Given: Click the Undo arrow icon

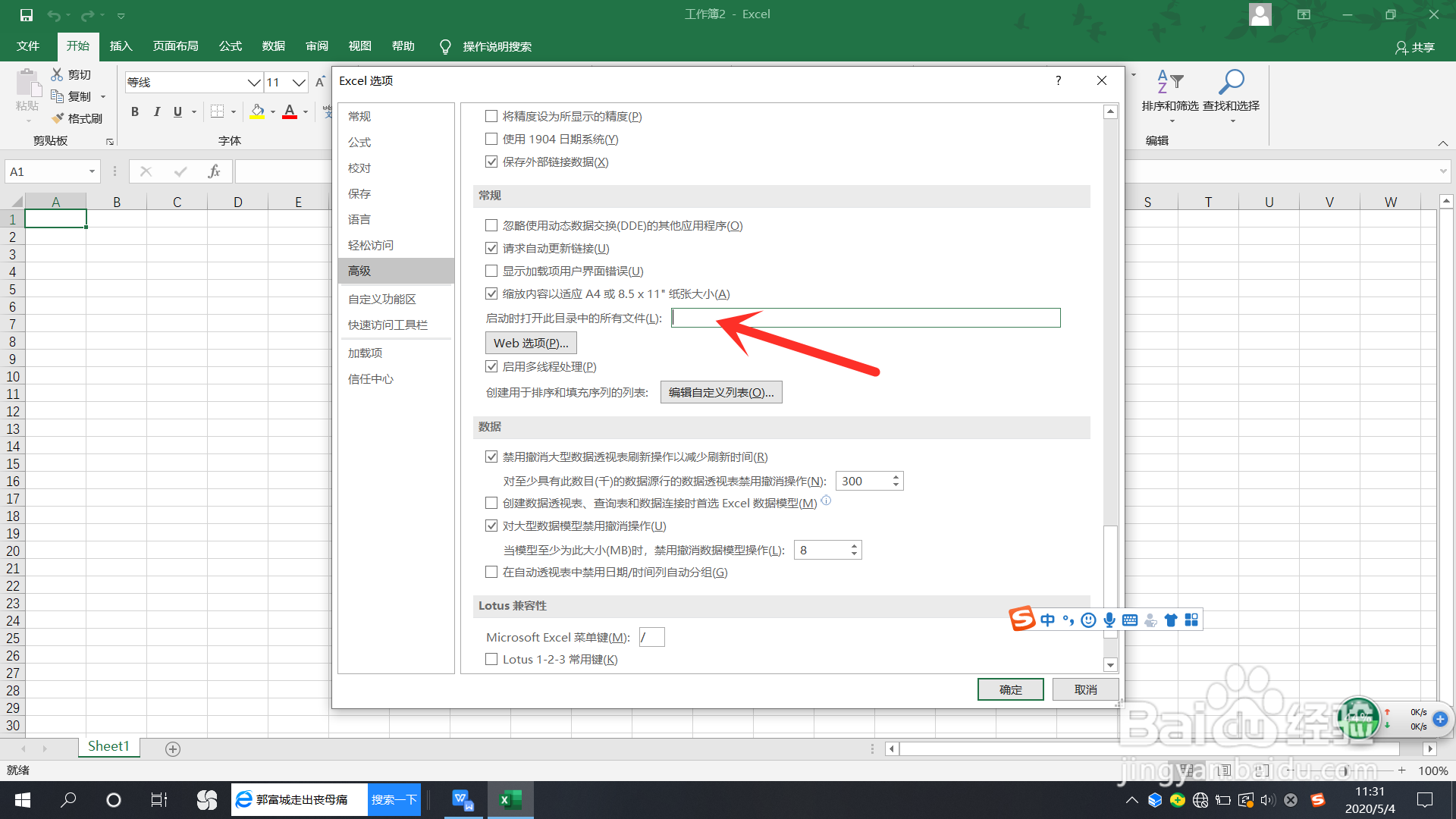Looking at the screenshot, I should (54, 15).
